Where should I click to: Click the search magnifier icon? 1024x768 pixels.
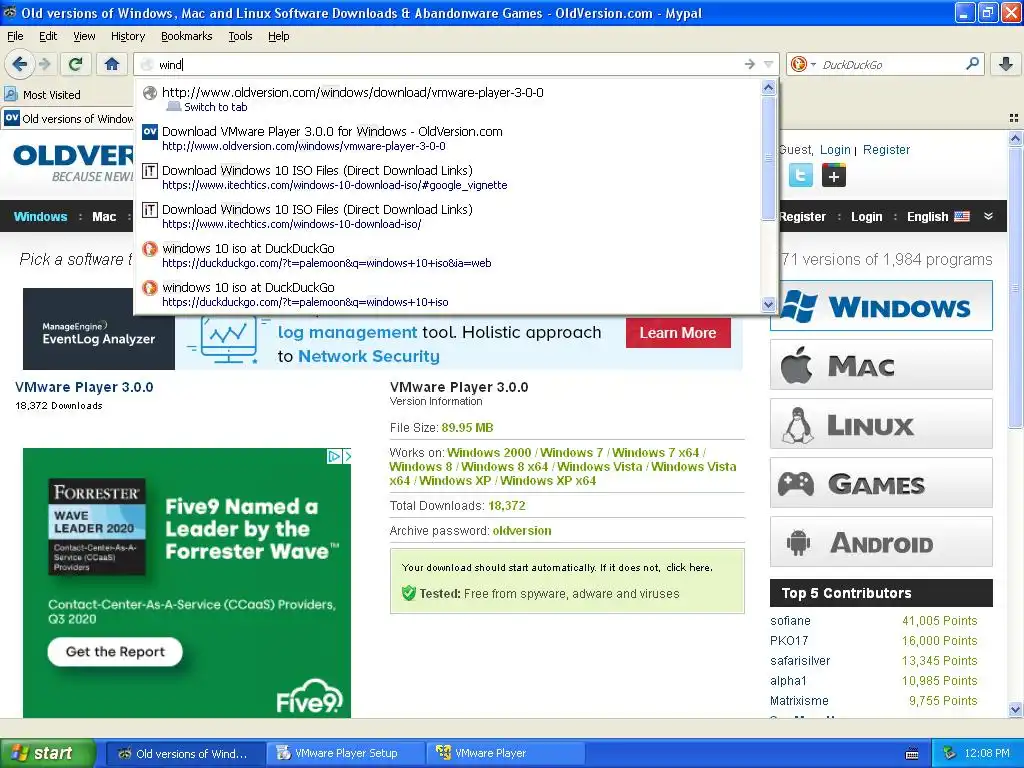[972, 64]
